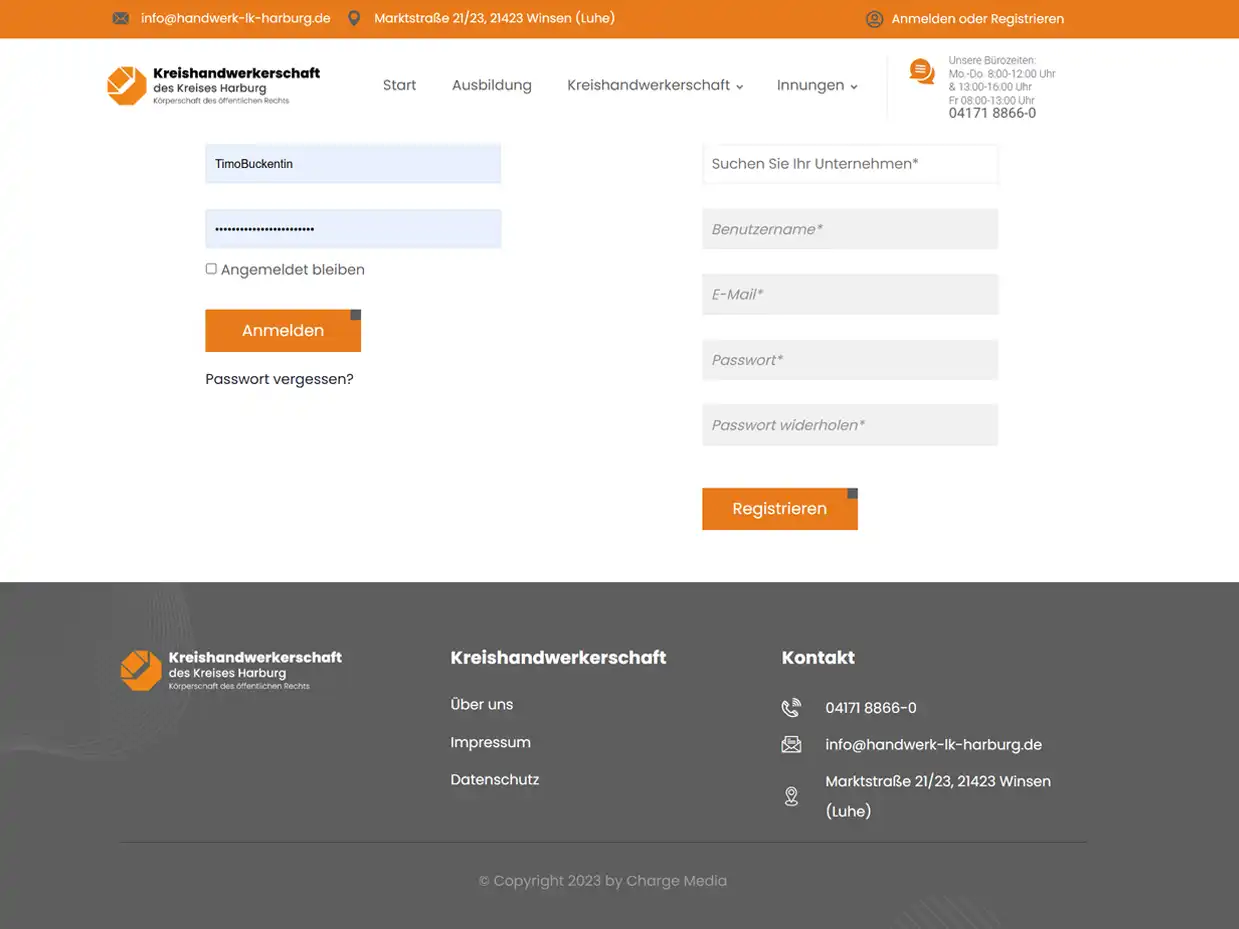The height and width of the screenshot is (929, 1239).
Task: Expand the Kreishandwerkerschaft navigation dropdown
Action: pyautogui.click(x=654, y=86)
